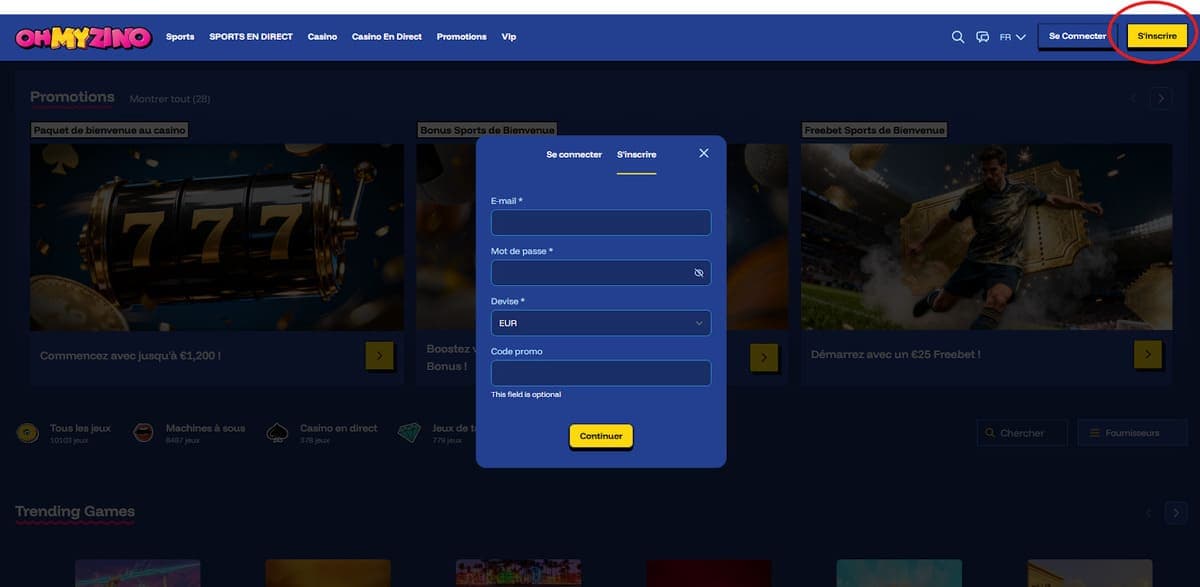Open the live chat icon
Image resolution: width=1200 pixels, height=587 pixels.
click(x=982, y=37)
